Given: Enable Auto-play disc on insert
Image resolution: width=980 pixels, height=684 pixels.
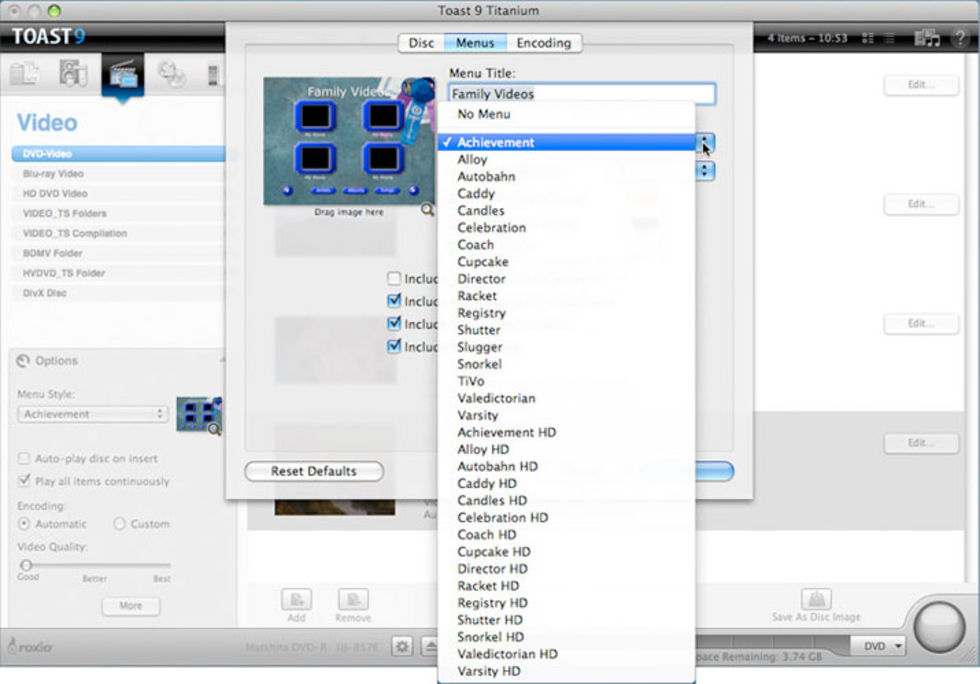Looking at the screenshot, I should pyautogui.click(x=24, y=459).
